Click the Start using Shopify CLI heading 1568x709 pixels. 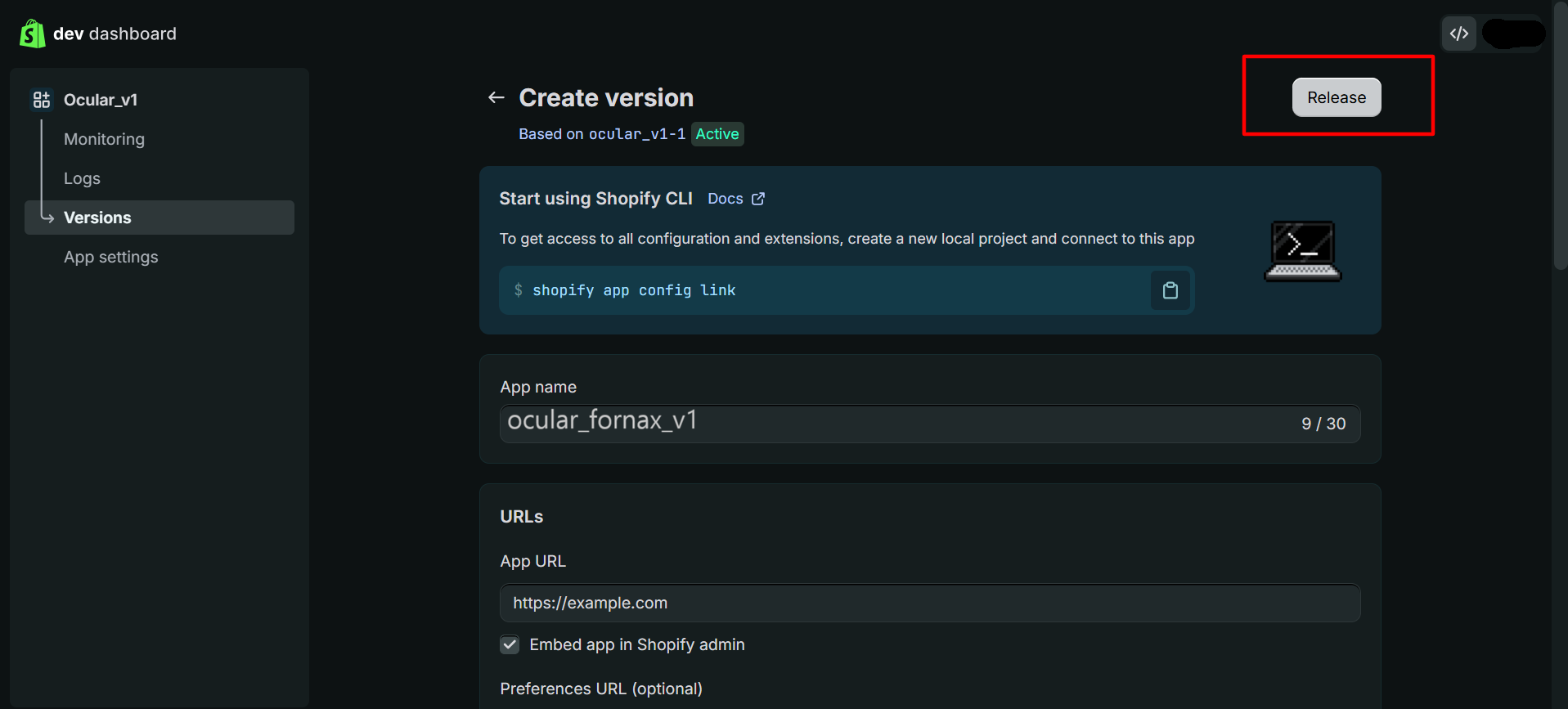(596, 199)
